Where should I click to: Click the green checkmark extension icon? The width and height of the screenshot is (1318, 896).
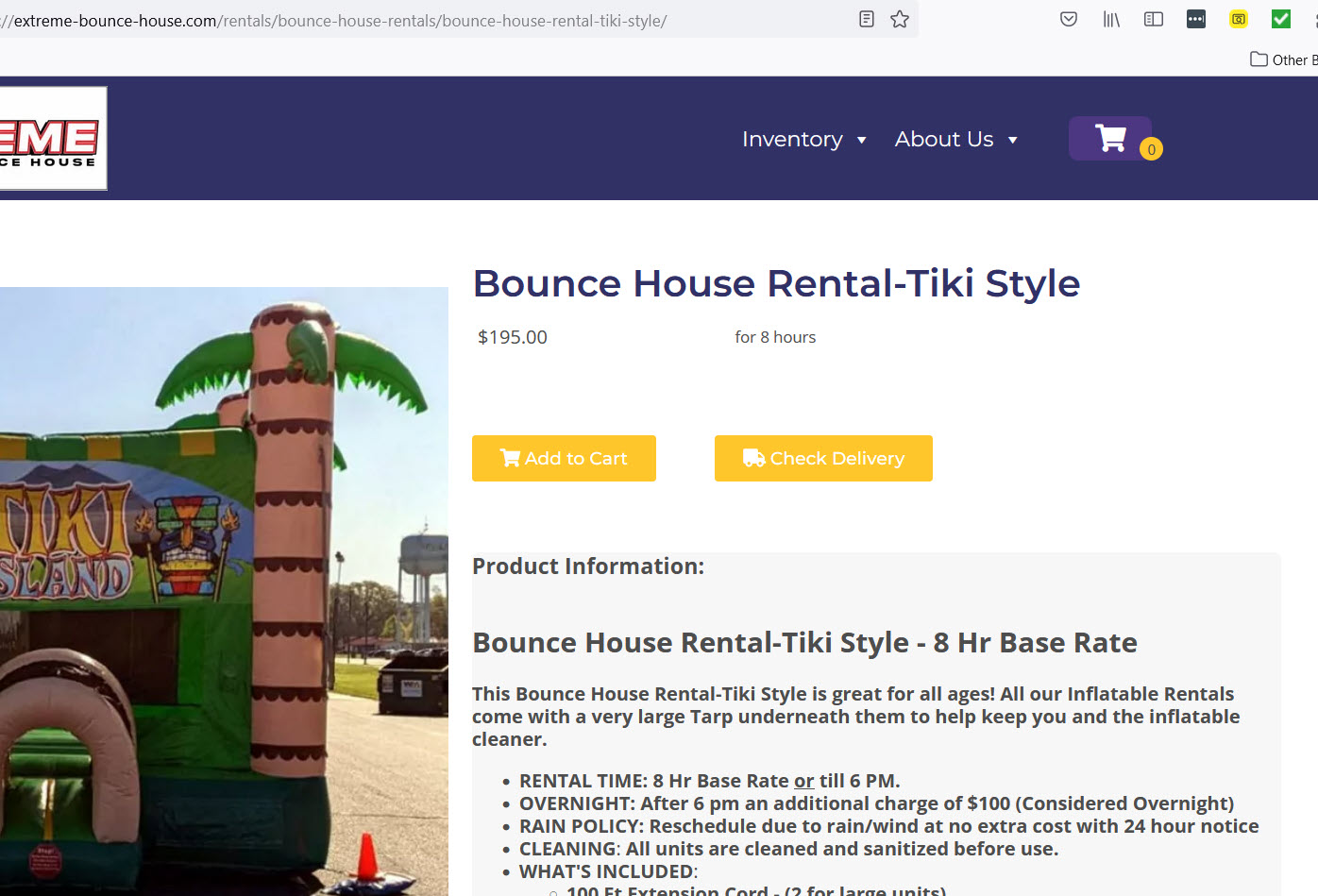(1281, 19)
